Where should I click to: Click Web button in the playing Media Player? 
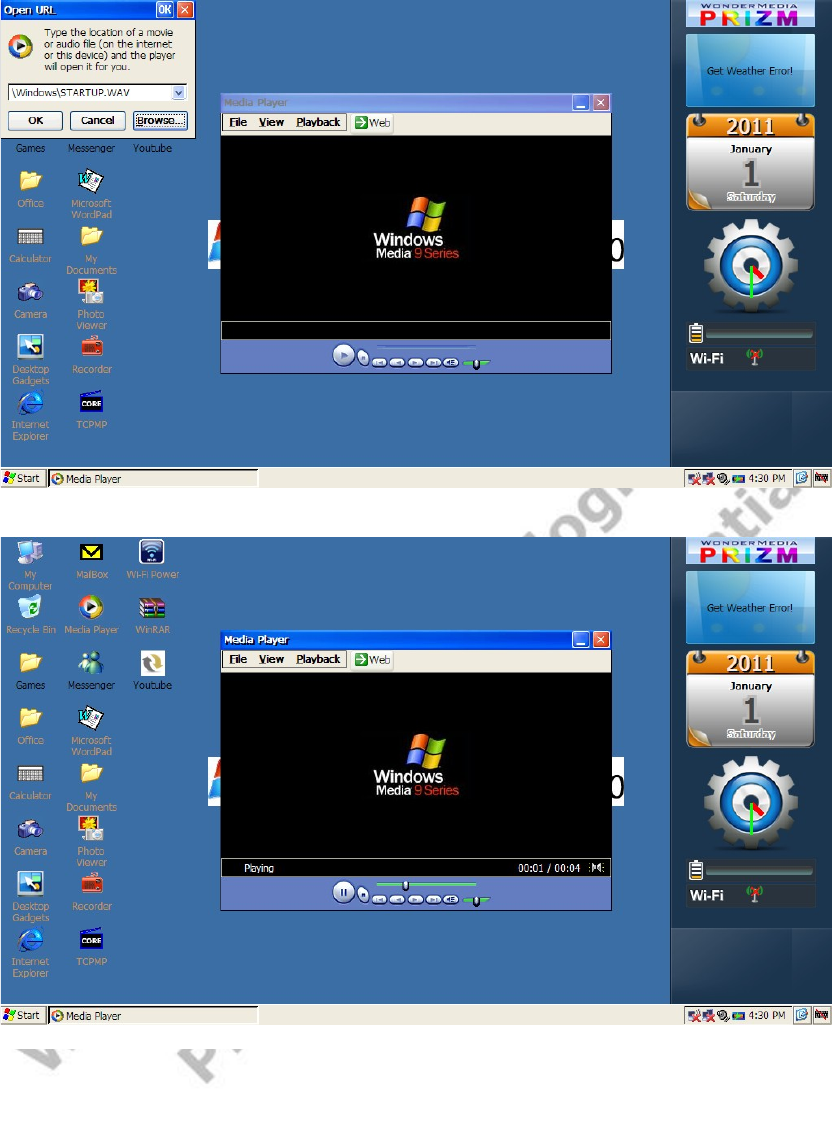coord(372,659)
